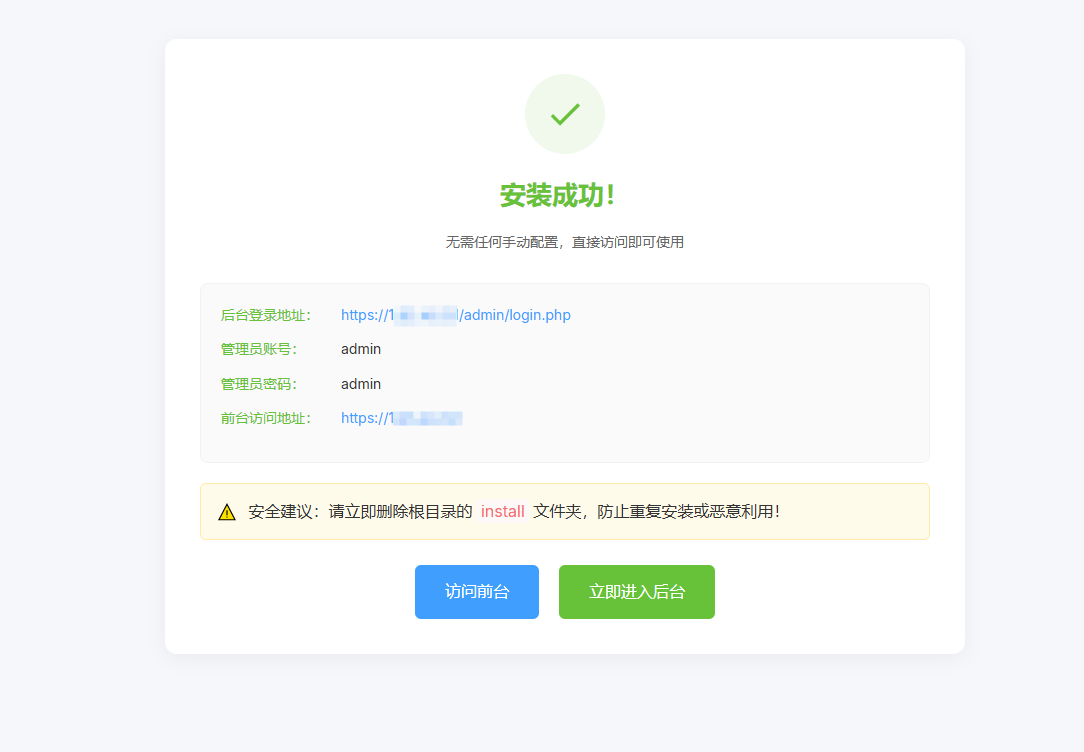
Task: Click the 安装成功 heading text
Action: (x=565, y=196)
